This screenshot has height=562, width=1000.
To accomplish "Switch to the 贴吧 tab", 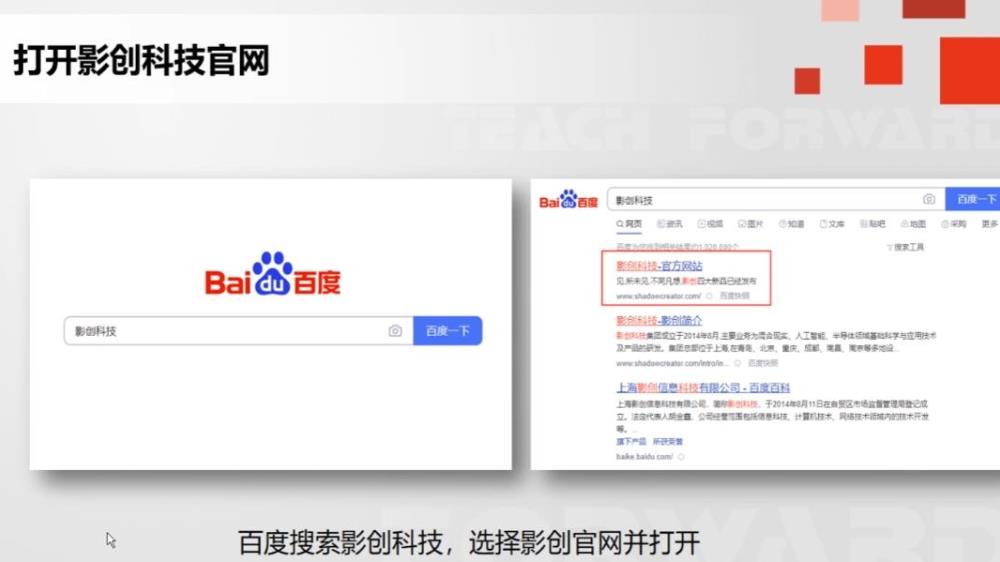I will pos(872,224).
